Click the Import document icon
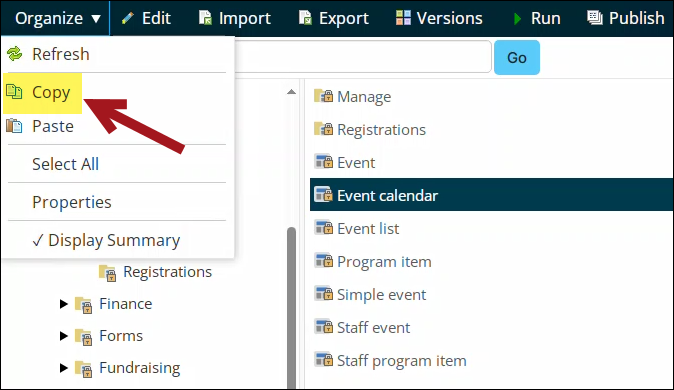 [205, 18]
